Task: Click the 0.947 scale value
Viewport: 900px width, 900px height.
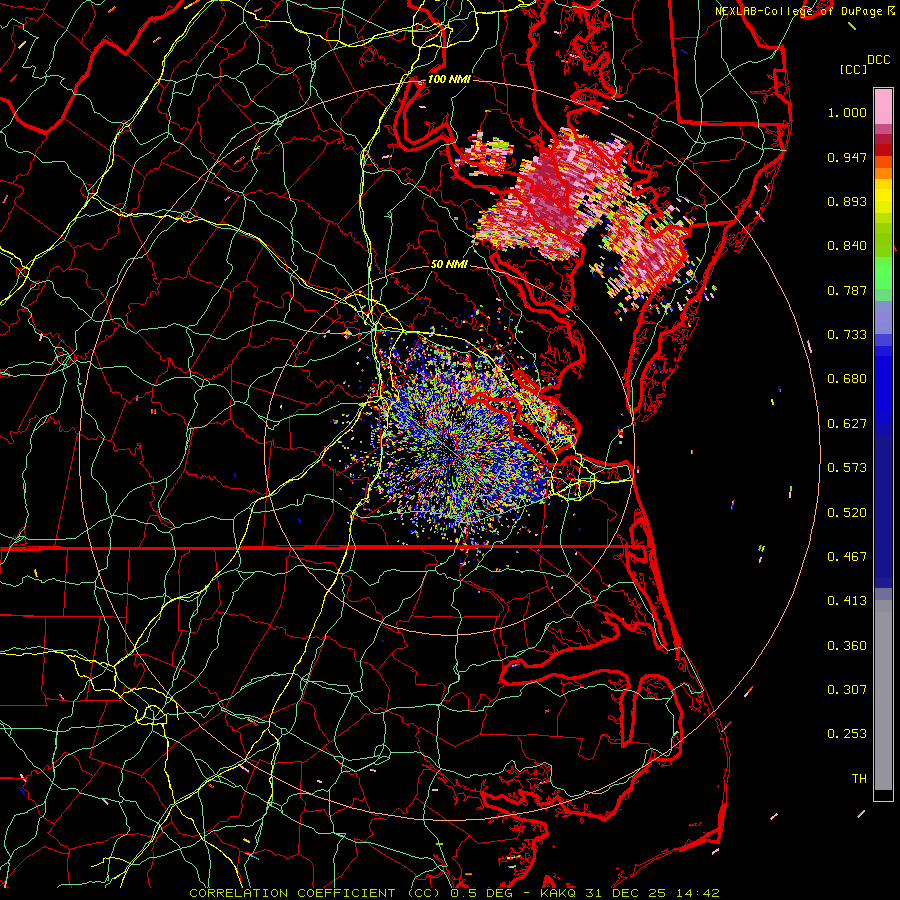Action: click(x=847, y=157)
